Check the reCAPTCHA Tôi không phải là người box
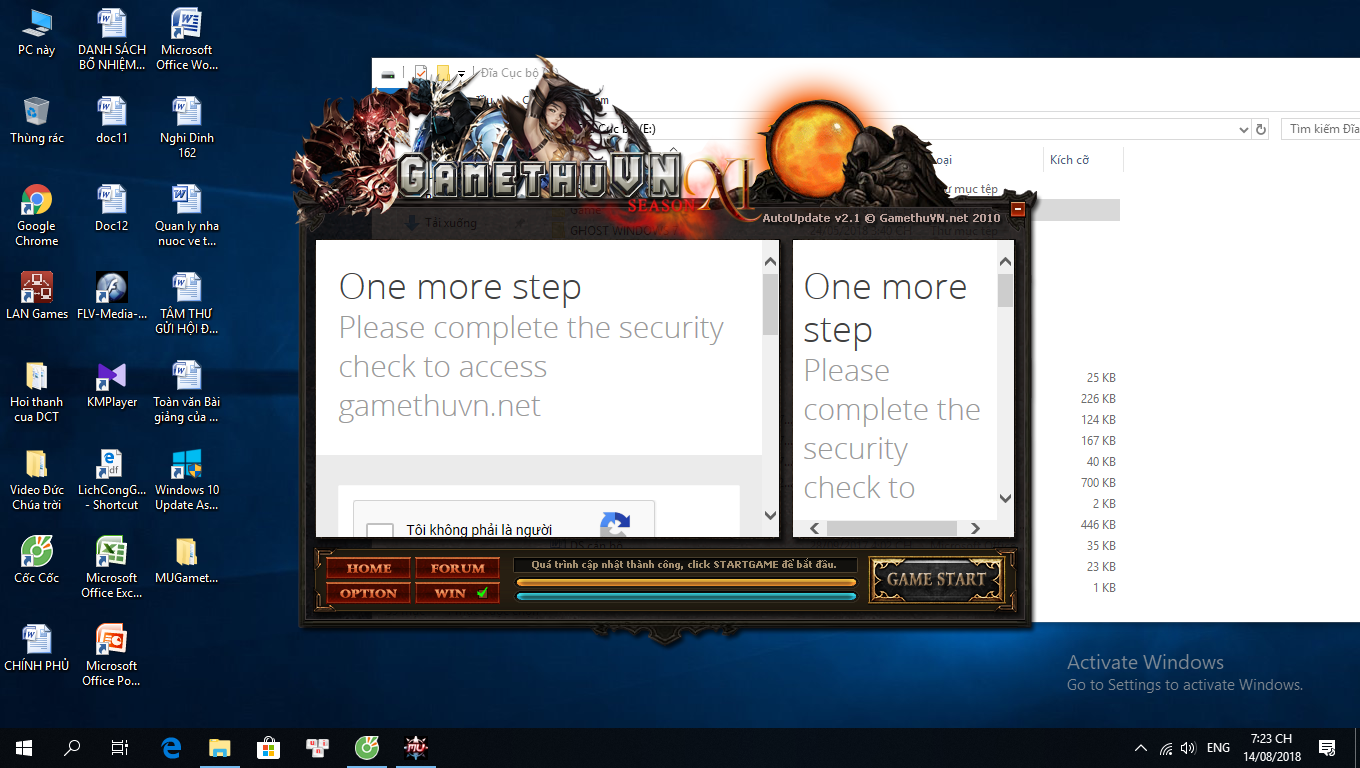 380,530
